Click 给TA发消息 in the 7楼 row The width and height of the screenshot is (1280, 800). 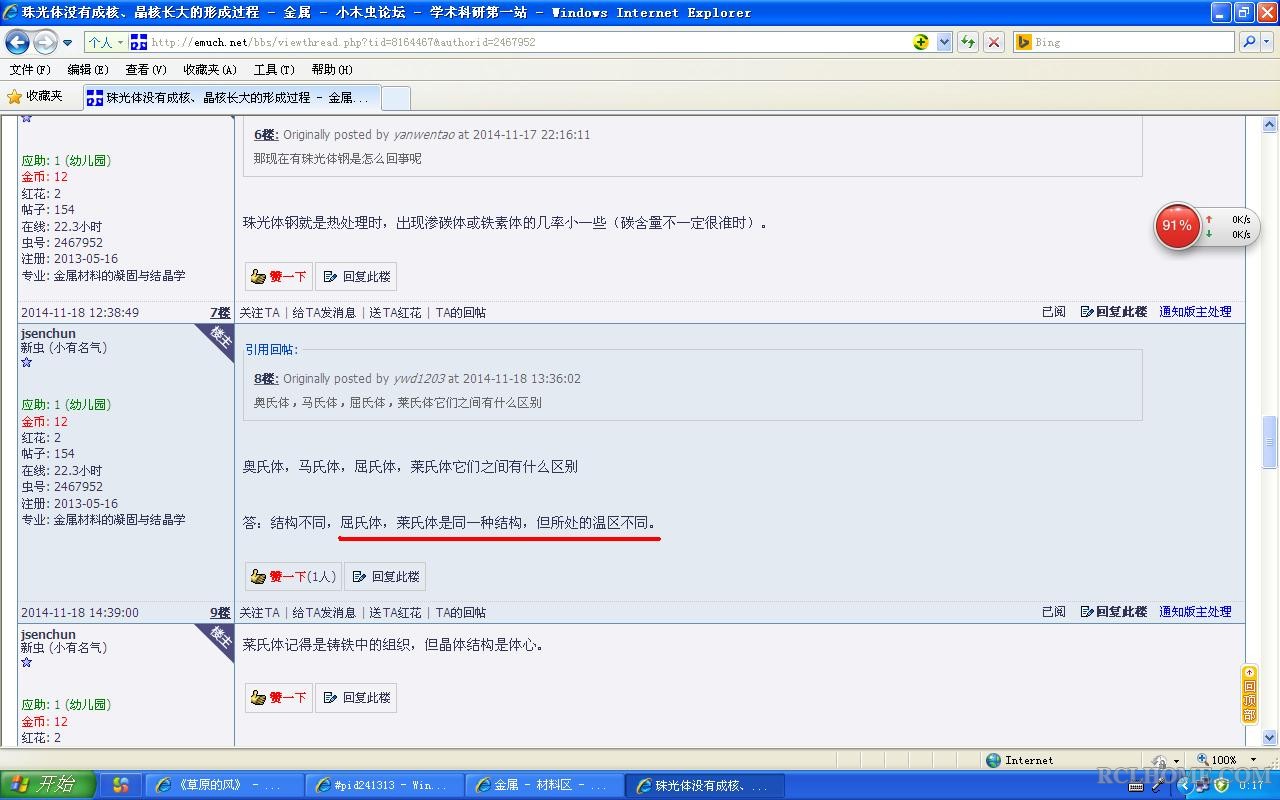(x=324, y=313)
